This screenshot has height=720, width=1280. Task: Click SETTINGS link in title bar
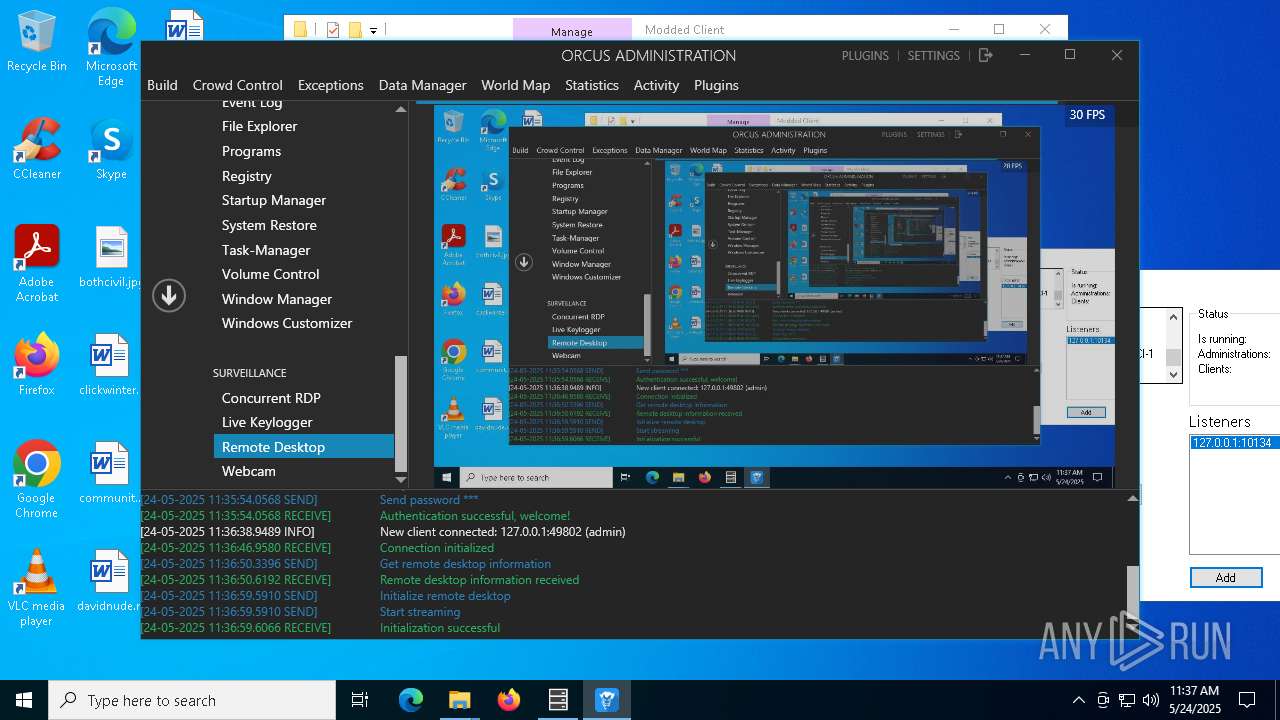point(933,56)
